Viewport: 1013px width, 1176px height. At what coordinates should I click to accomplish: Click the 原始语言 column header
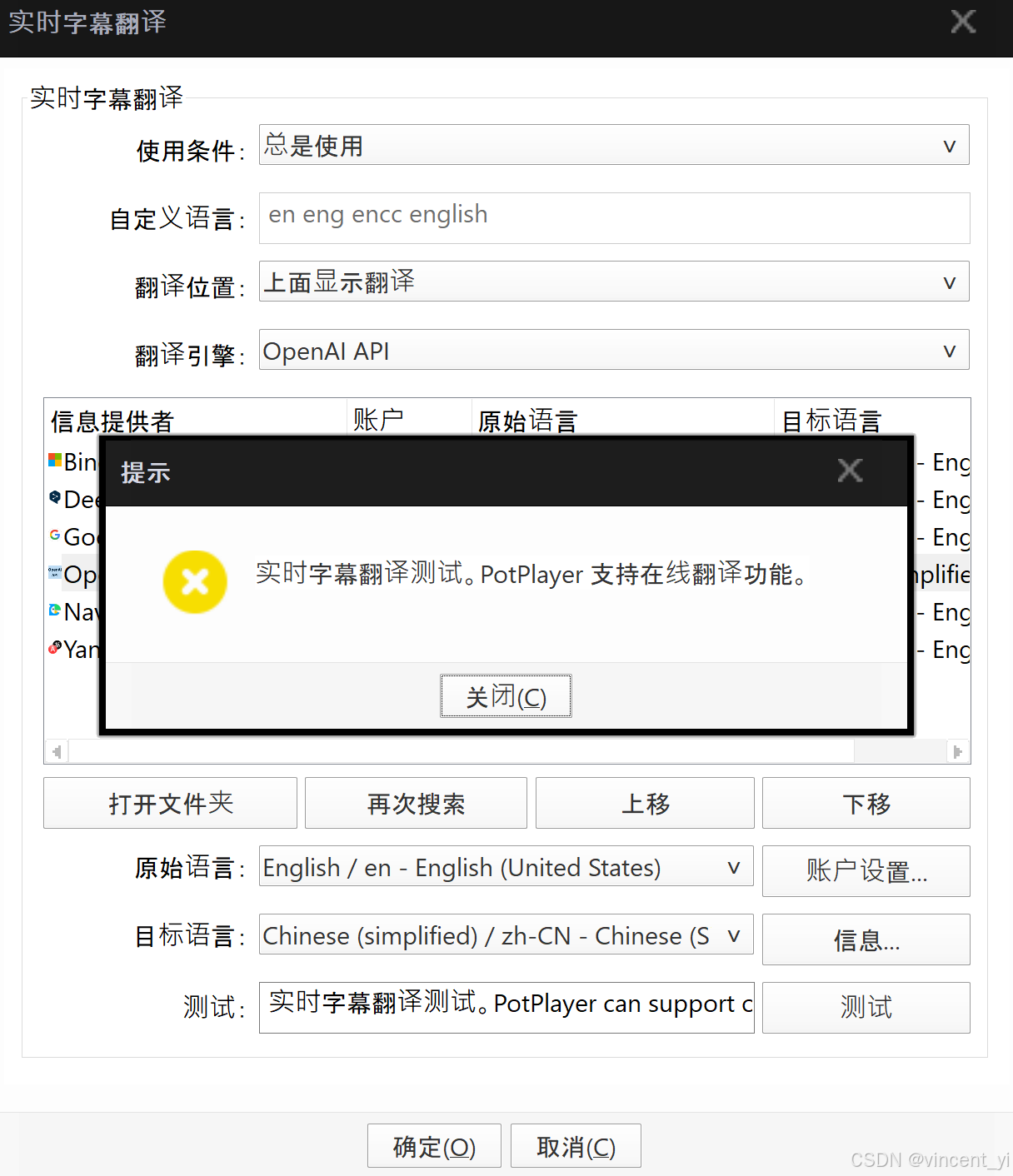pos(623,419)
